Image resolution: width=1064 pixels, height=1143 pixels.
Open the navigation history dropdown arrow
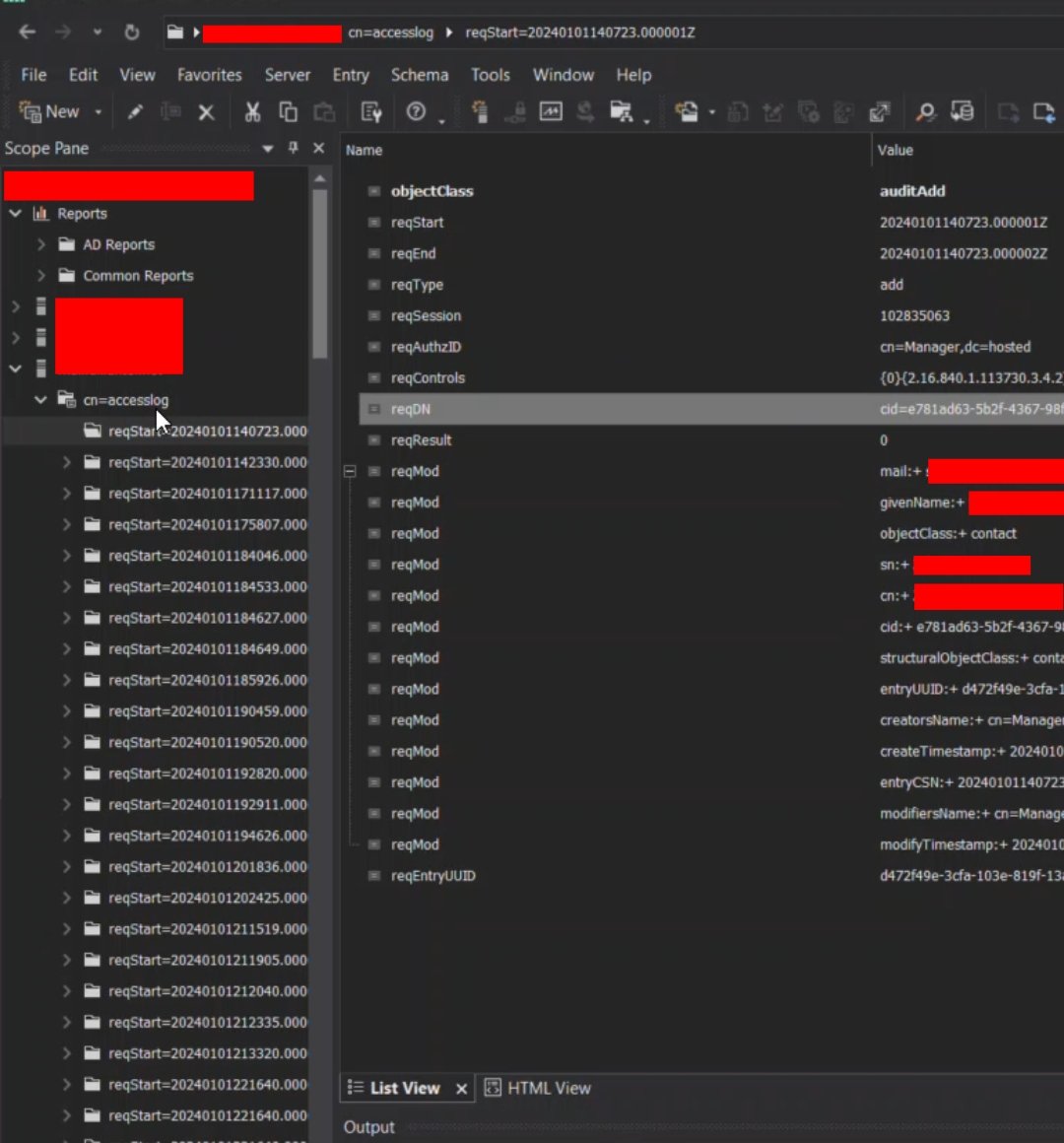[98, 33]
